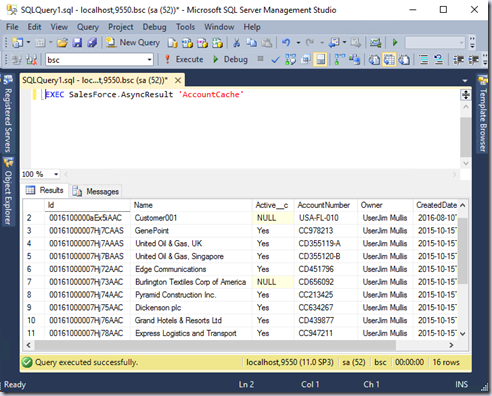
Task: Click the Execute button
Action: coord(184,60)
